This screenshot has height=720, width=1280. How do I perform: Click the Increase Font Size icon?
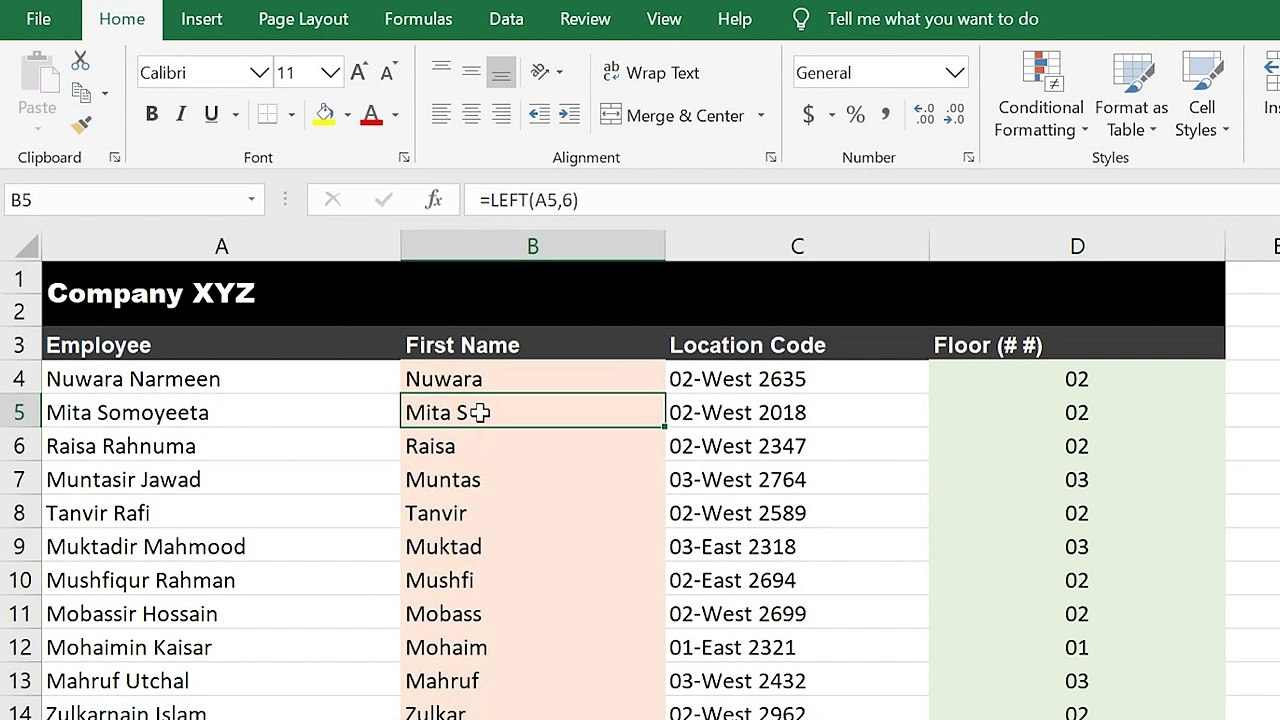359,73
